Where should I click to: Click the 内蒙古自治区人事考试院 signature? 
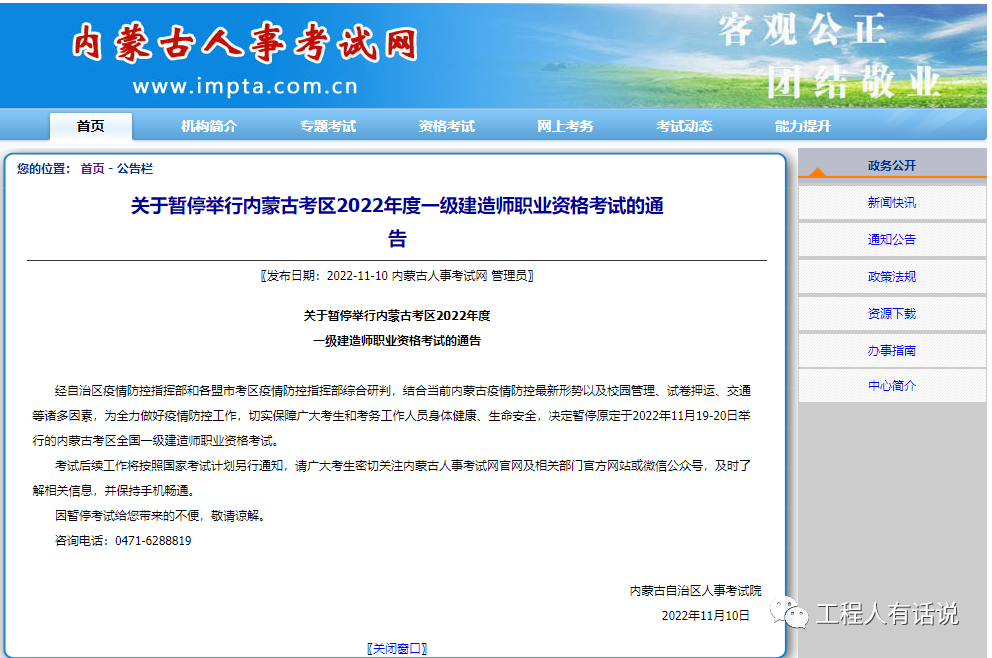(x=695, y=591)
